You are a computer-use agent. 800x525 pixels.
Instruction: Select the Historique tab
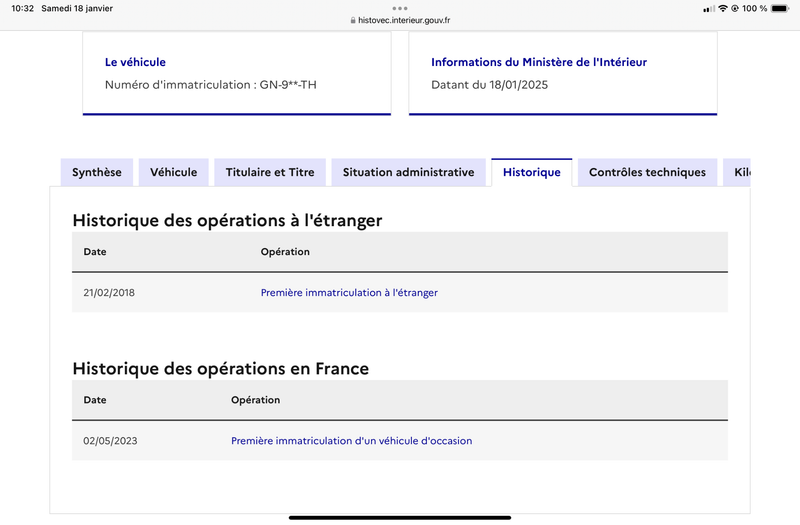click(532, 172)
